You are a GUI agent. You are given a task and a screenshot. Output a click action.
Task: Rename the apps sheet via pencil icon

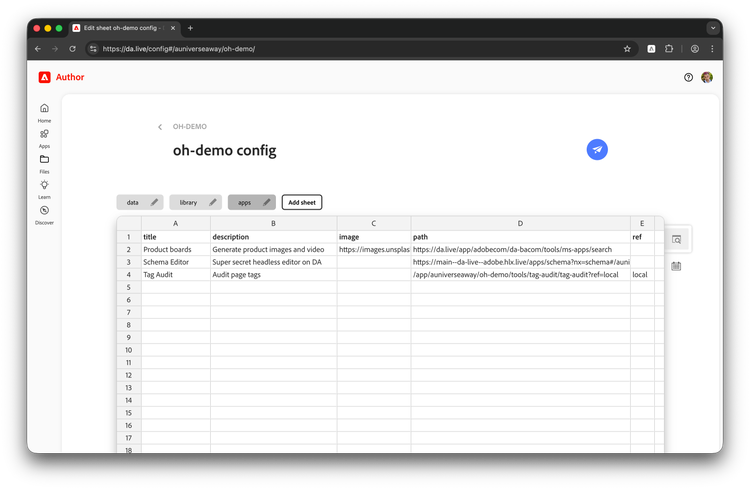pos(266,202)
